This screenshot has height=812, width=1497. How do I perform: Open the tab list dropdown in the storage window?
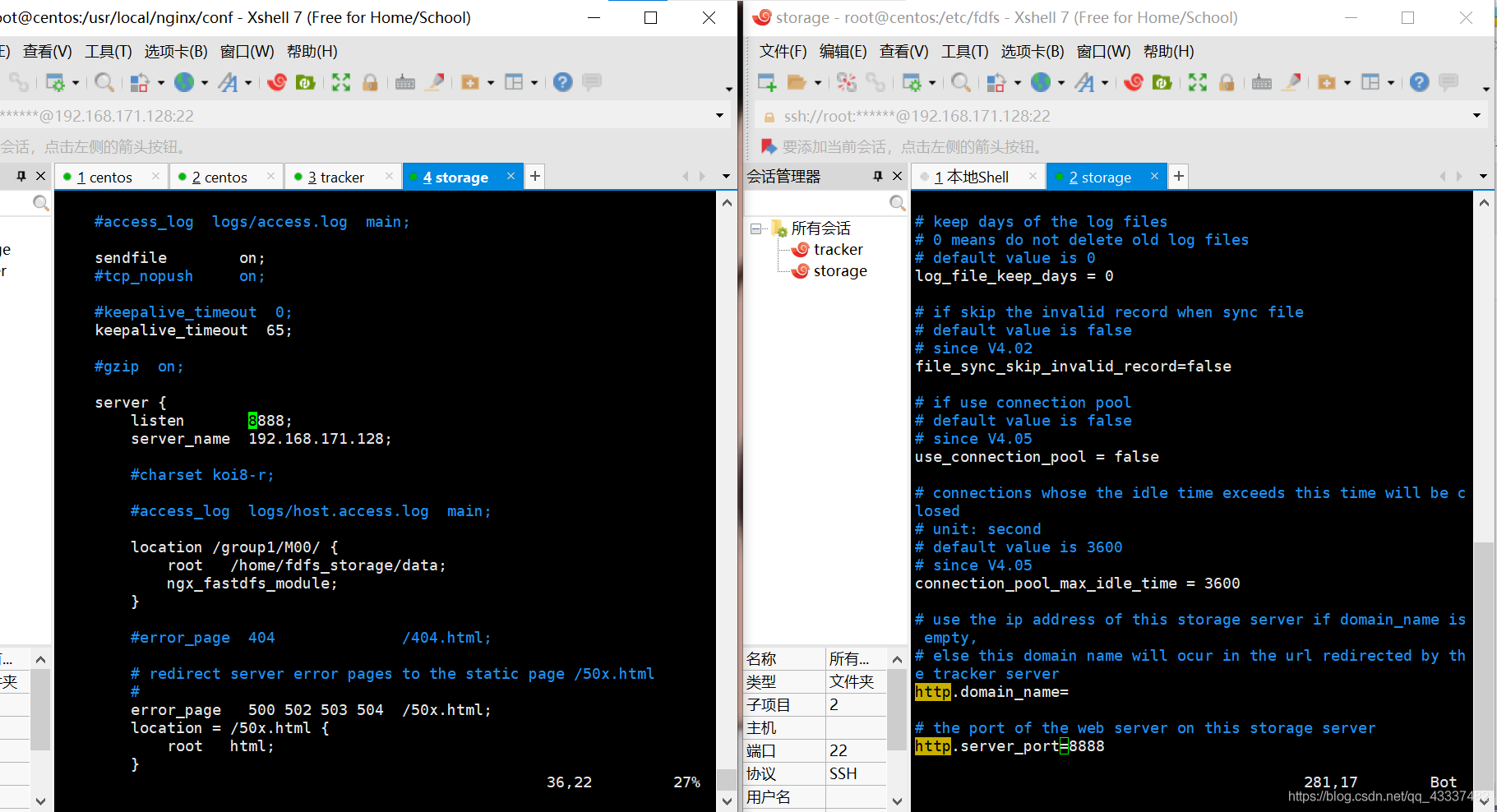point(1483,177)
